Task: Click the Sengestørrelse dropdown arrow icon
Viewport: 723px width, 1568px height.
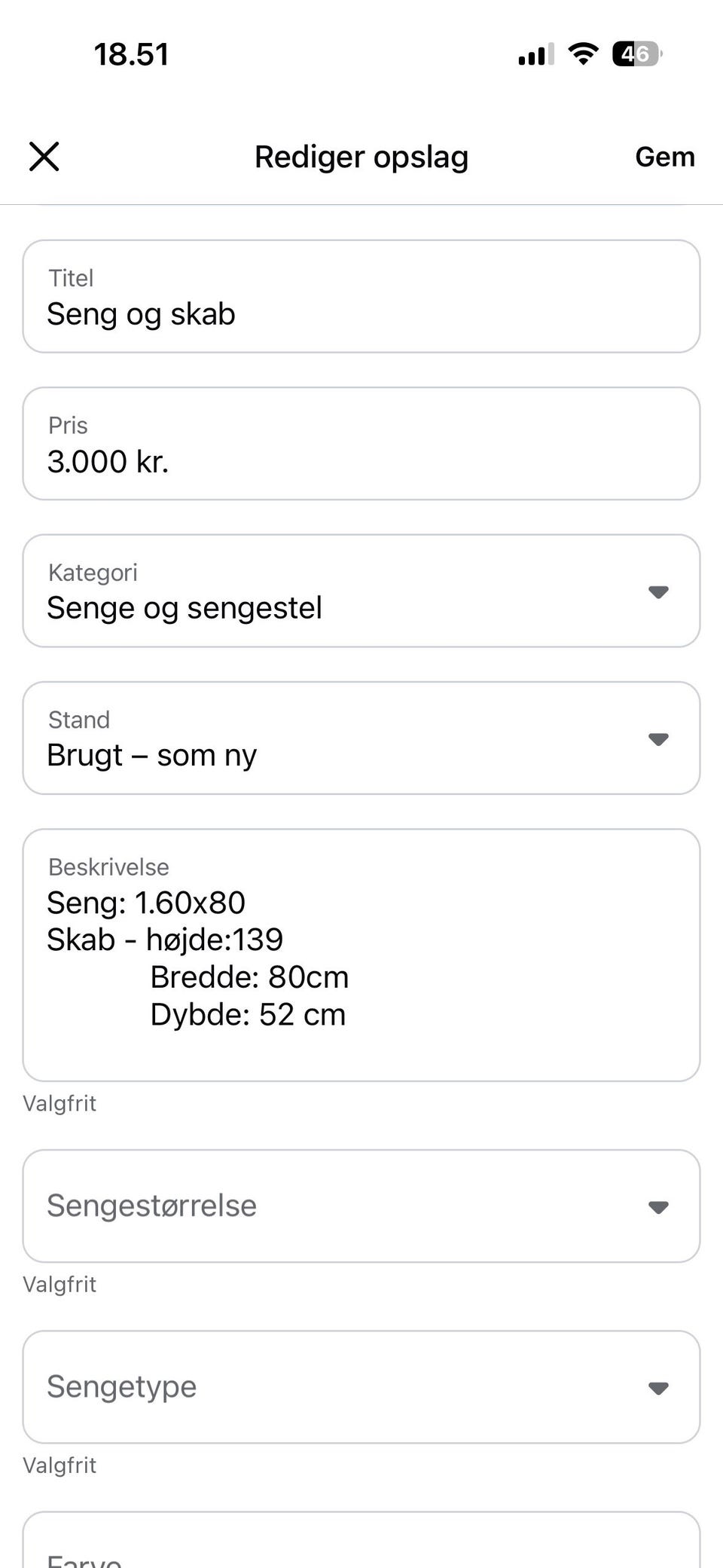Action: [658, 1208]
